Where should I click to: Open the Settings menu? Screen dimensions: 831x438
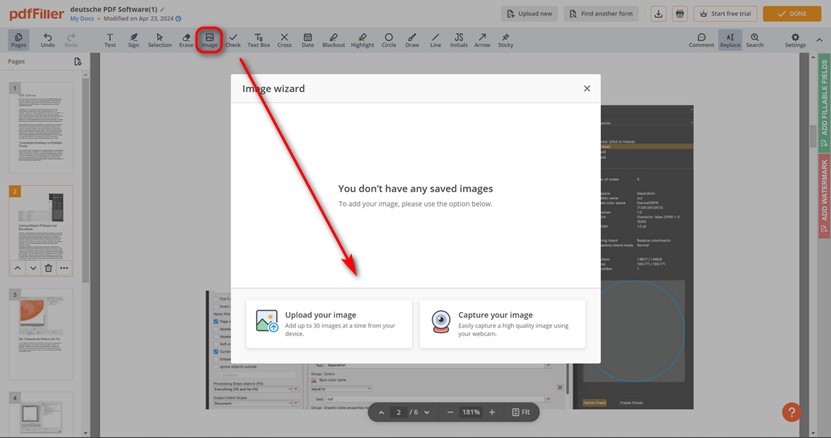pos(795,40)
